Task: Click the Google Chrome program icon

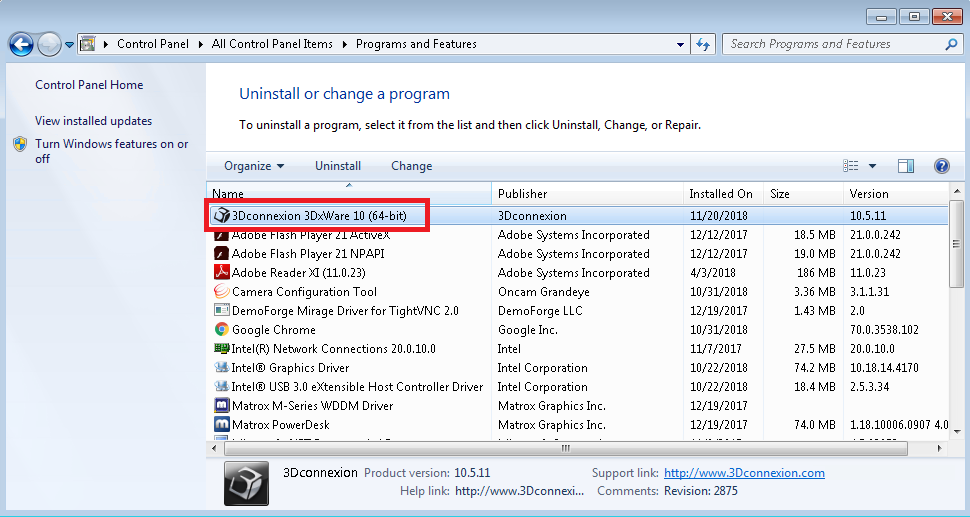Action: coord(222,330)
